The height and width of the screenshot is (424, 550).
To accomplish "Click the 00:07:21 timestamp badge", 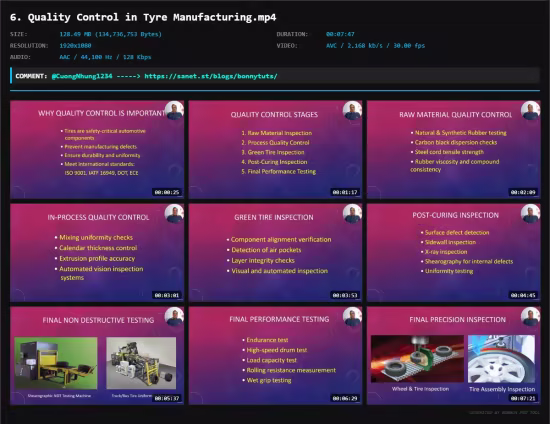I will pyautogui.click(x=523, y=398).
